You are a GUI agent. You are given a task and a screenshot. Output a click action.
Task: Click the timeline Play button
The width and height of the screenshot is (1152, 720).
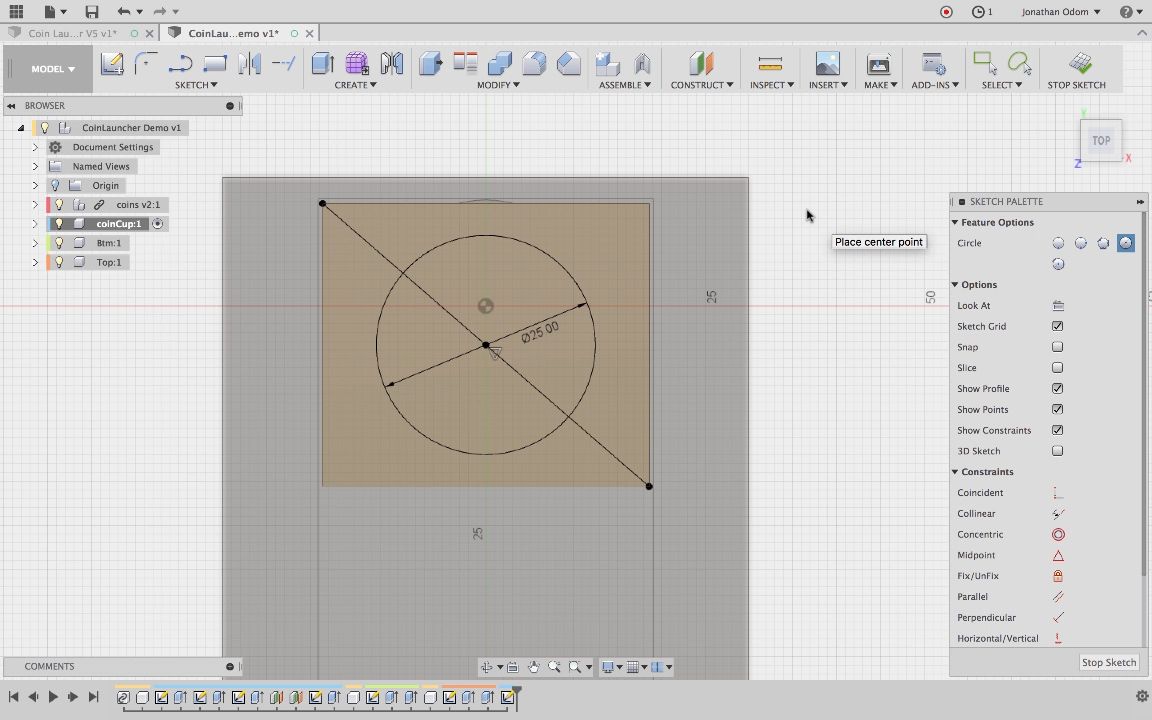(x=53, y=697)
